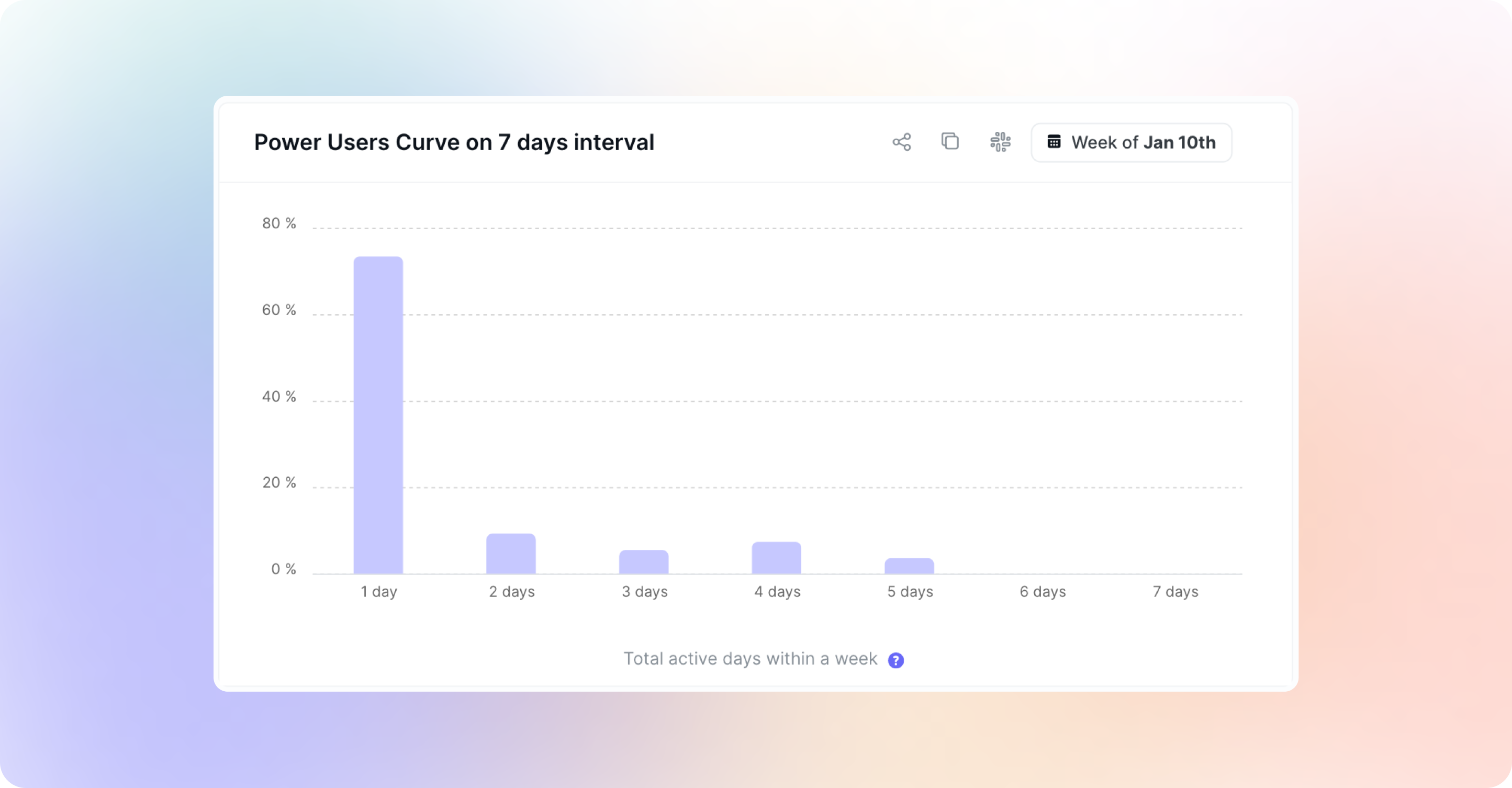Viewport: 1512px width, 788px height.
Task: Open the Week of Jan 10th picker
Action: pos(1131,142)
